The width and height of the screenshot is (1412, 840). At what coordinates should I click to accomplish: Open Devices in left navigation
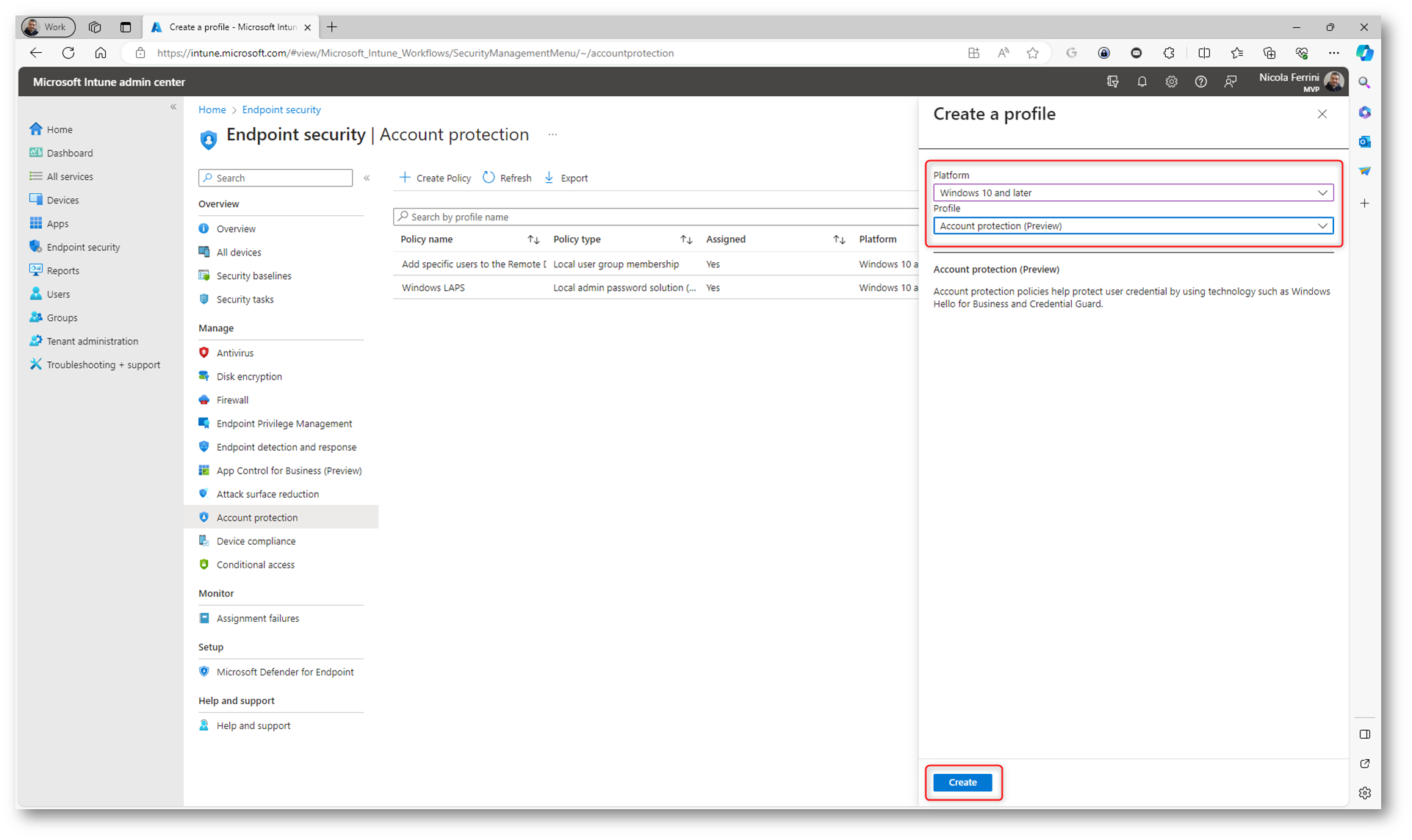(x=54, y=200)
